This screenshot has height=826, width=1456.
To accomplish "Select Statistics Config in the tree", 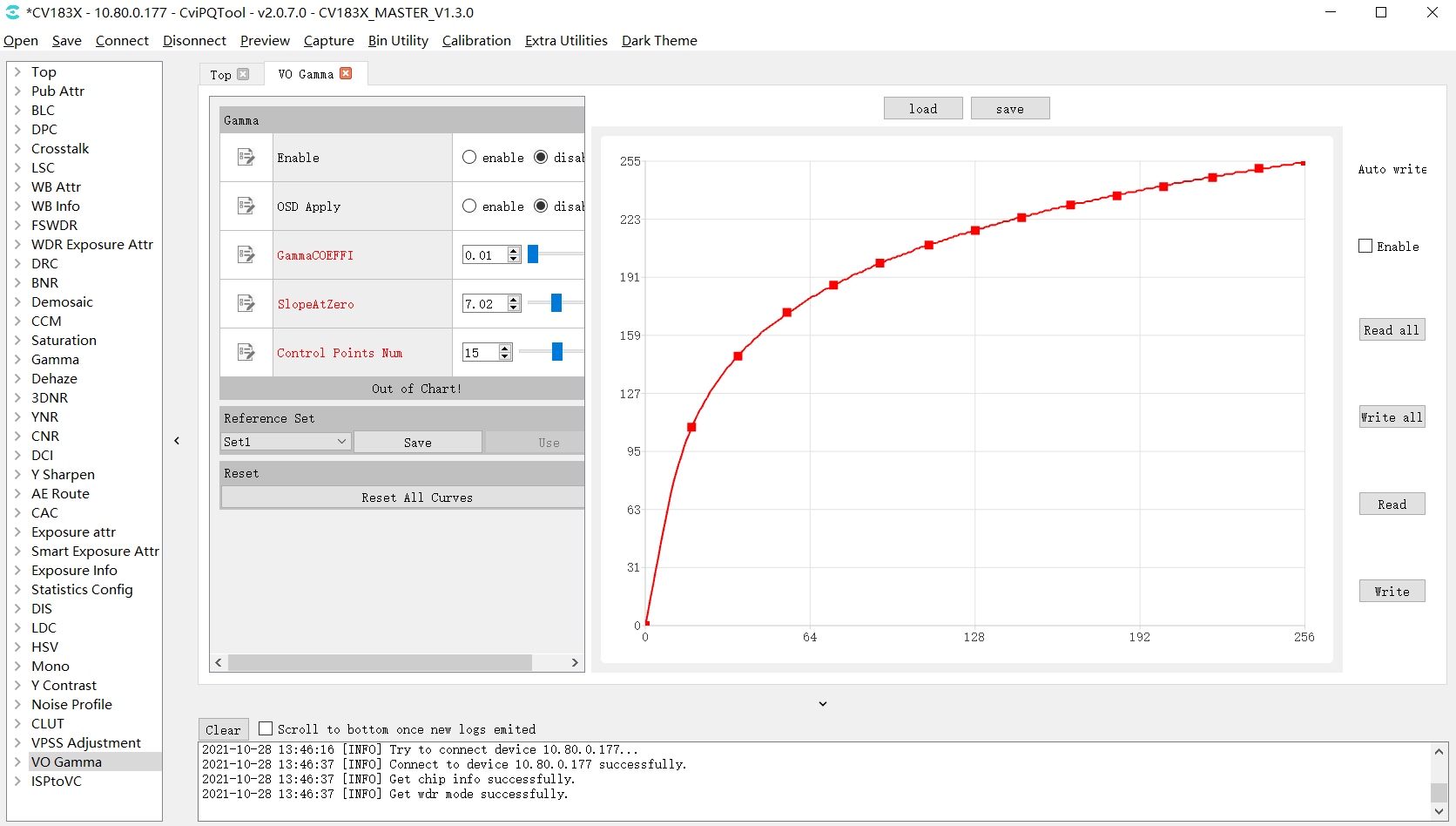I will pyautogui.click(x=82, y=589).
